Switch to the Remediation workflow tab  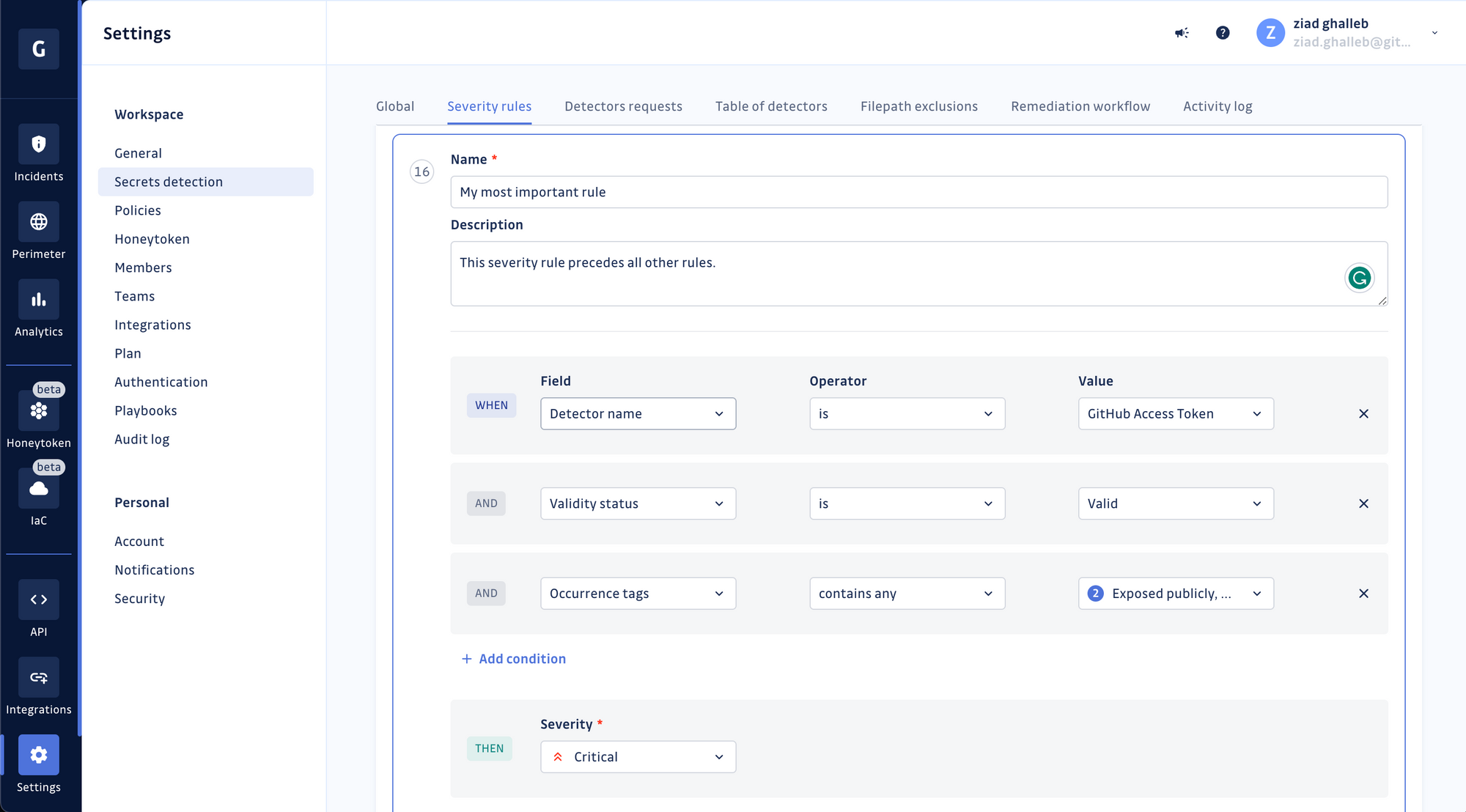(x=1080, y=106)
